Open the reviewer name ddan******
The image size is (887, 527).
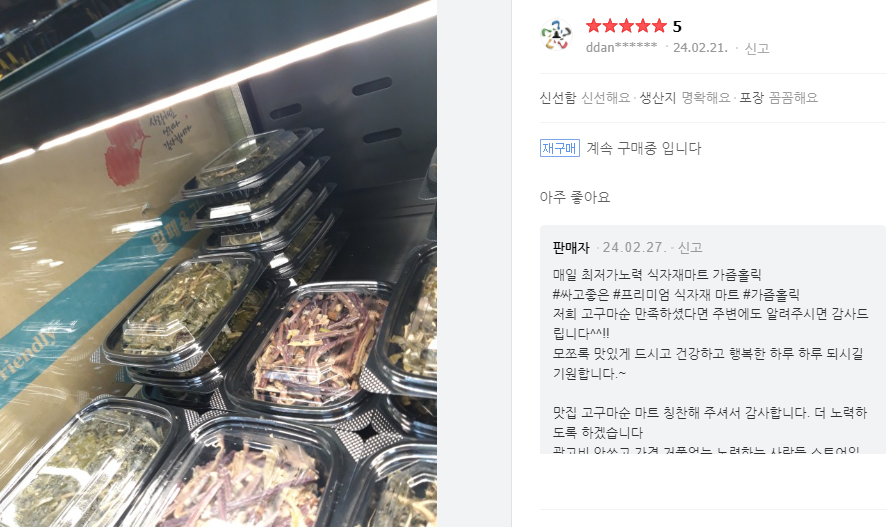tap(621, 47)
